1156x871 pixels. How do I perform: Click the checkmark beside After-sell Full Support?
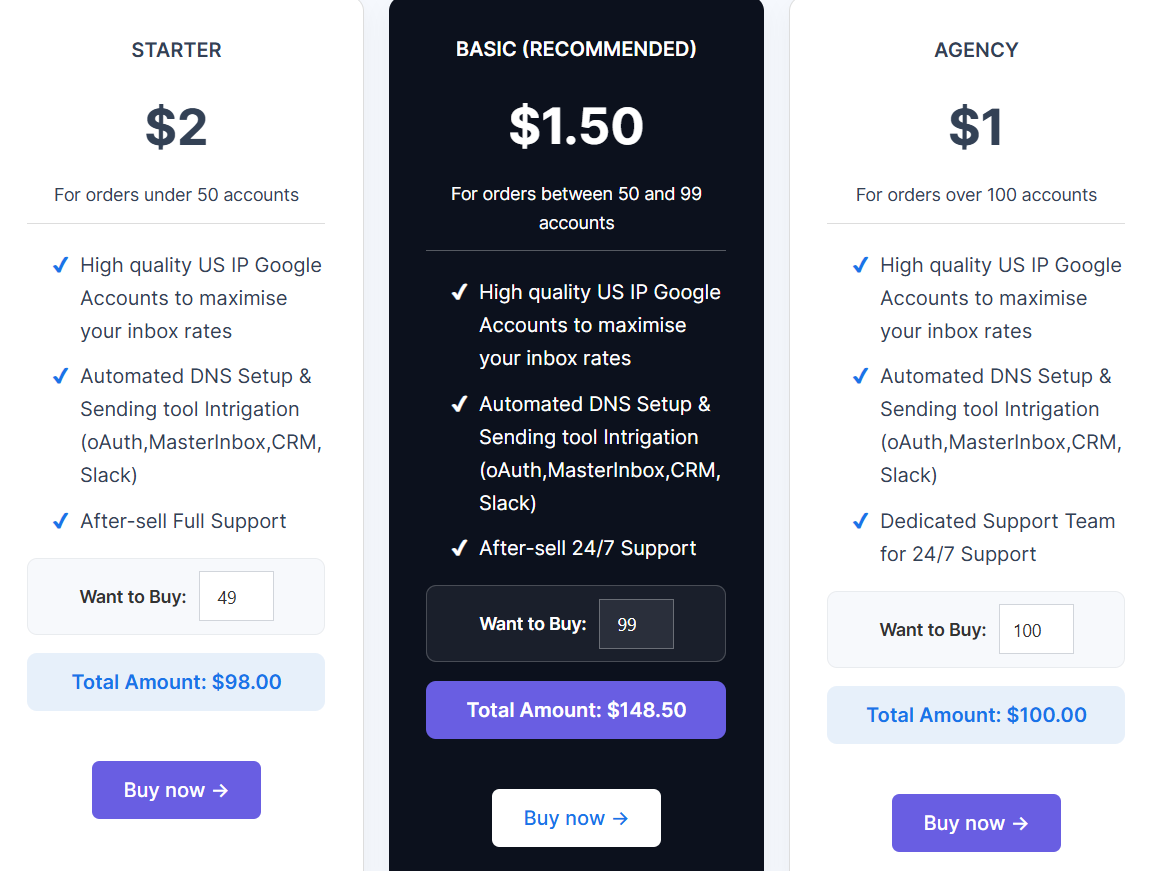pos(60,521)
